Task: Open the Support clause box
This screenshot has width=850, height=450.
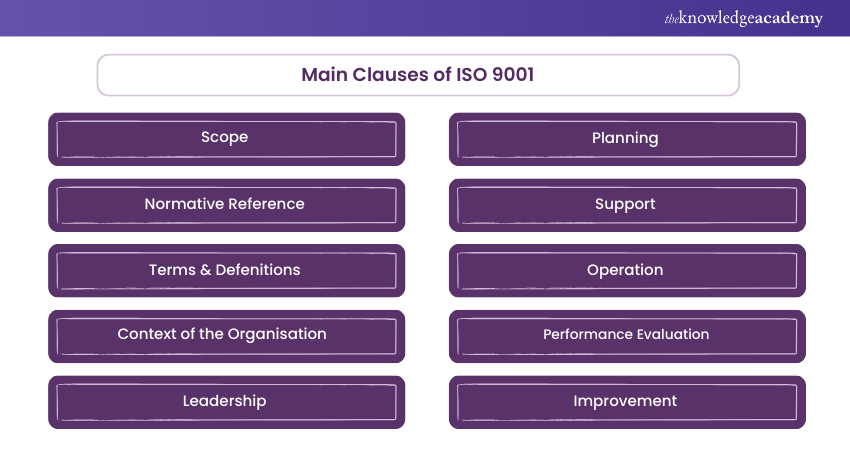Action: tap(626, 204)
